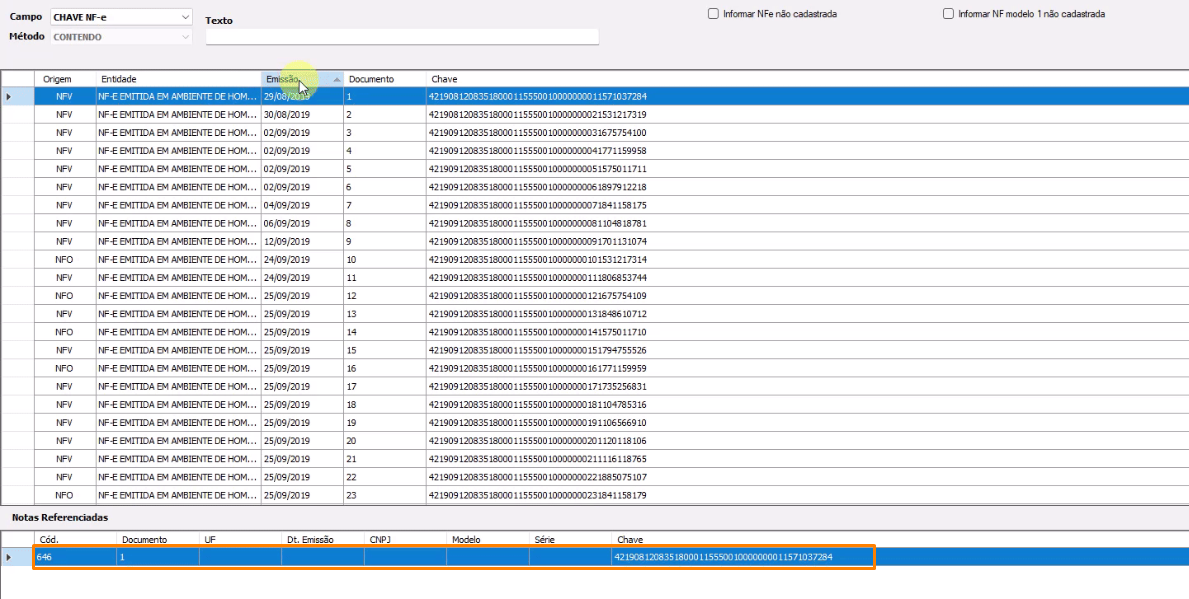This screenshot has height=599, width=1189.
Task: Sort by the Entidade column header
Action: [x=178, y=79]
